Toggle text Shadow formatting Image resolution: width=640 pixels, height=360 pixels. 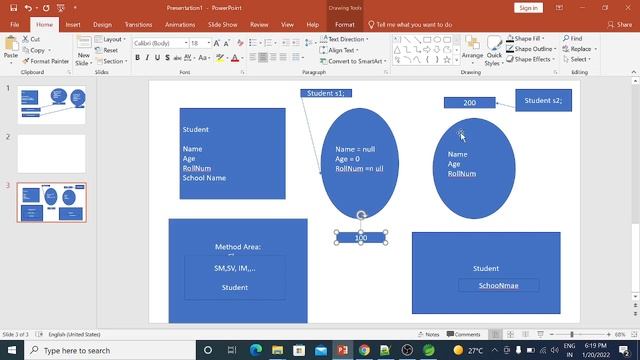167,58
